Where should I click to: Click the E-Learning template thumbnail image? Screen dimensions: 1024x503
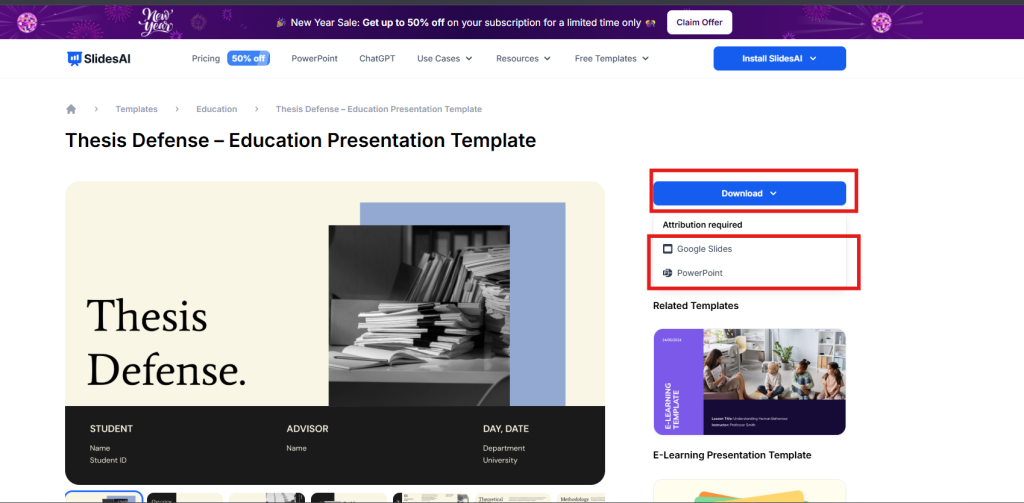tap(749, 382)
